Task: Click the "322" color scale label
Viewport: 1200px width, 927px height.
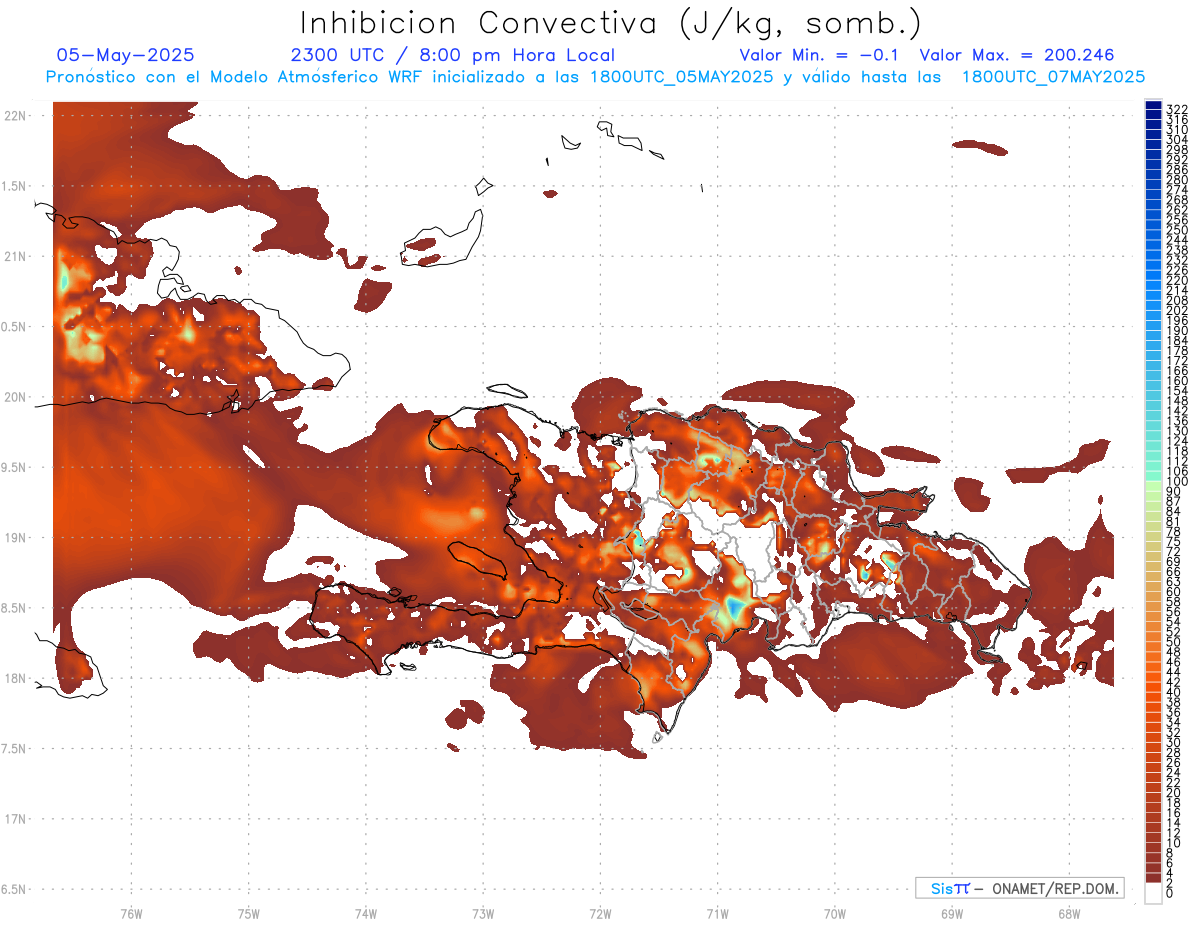Action: pyautogui.click(x=1177, y=109)
